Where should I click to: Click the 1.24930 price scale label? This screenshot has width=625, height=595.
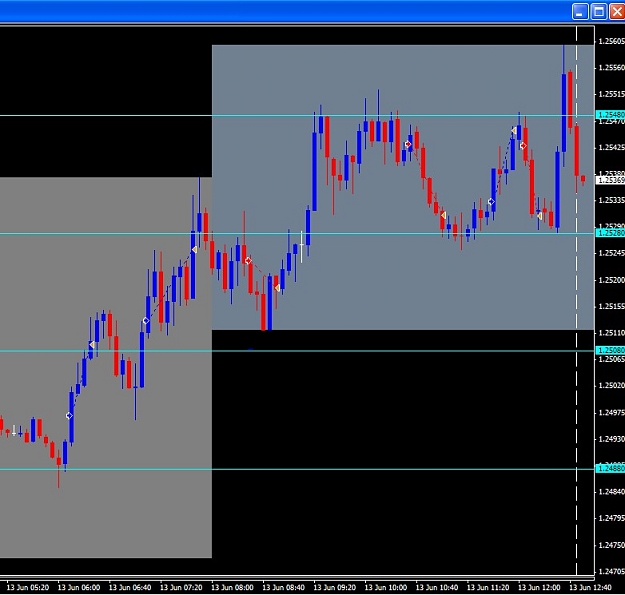pos(611,439)
